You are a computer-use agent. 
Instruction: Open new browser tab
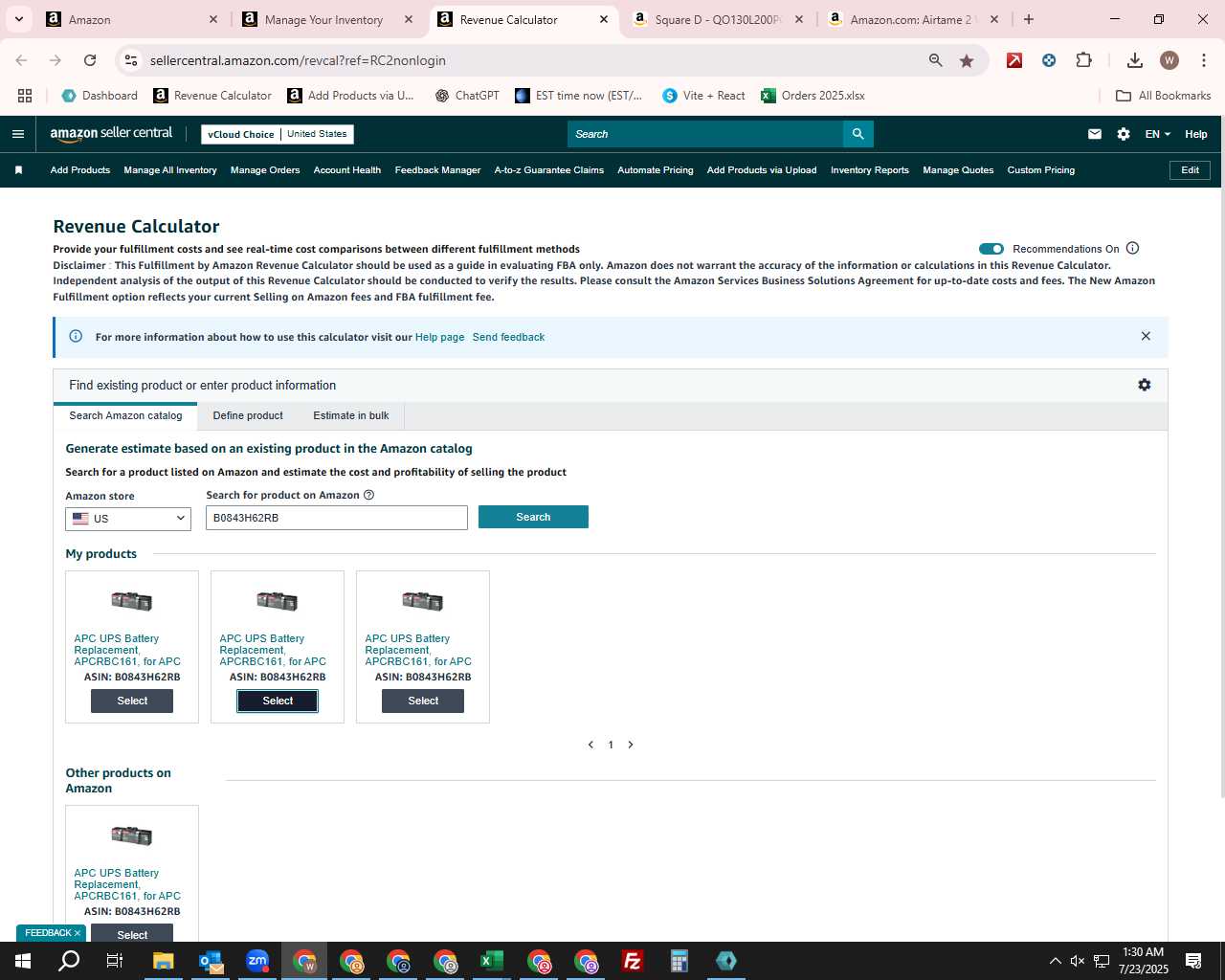[1029, 19]
